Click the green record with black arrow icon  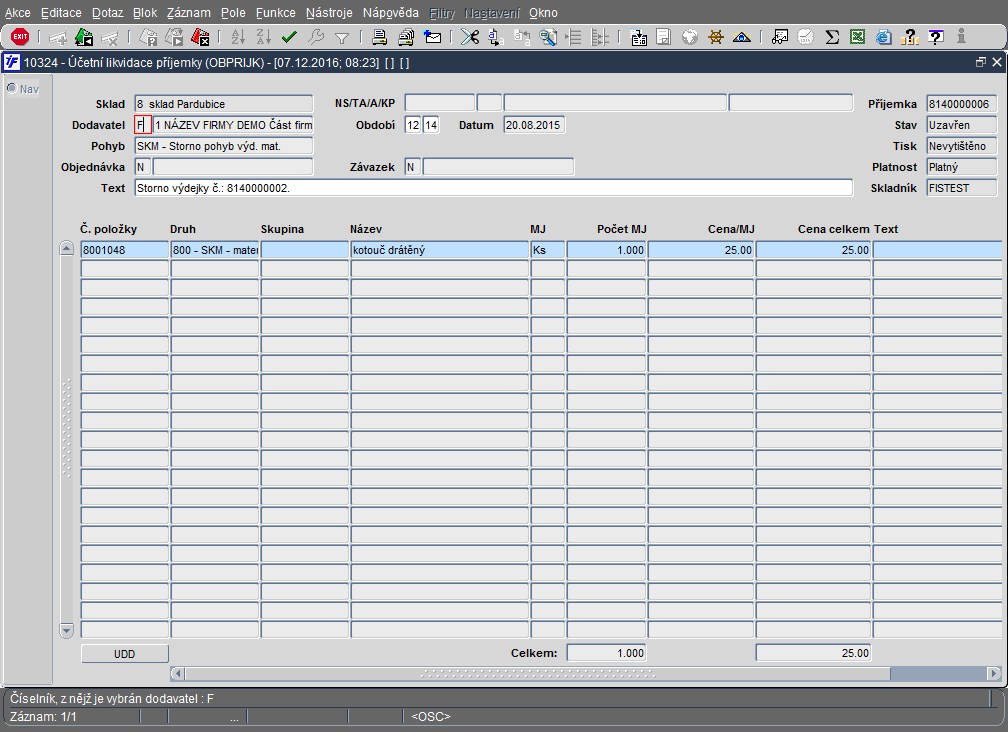pyautogui.click(x=84, y=37)
